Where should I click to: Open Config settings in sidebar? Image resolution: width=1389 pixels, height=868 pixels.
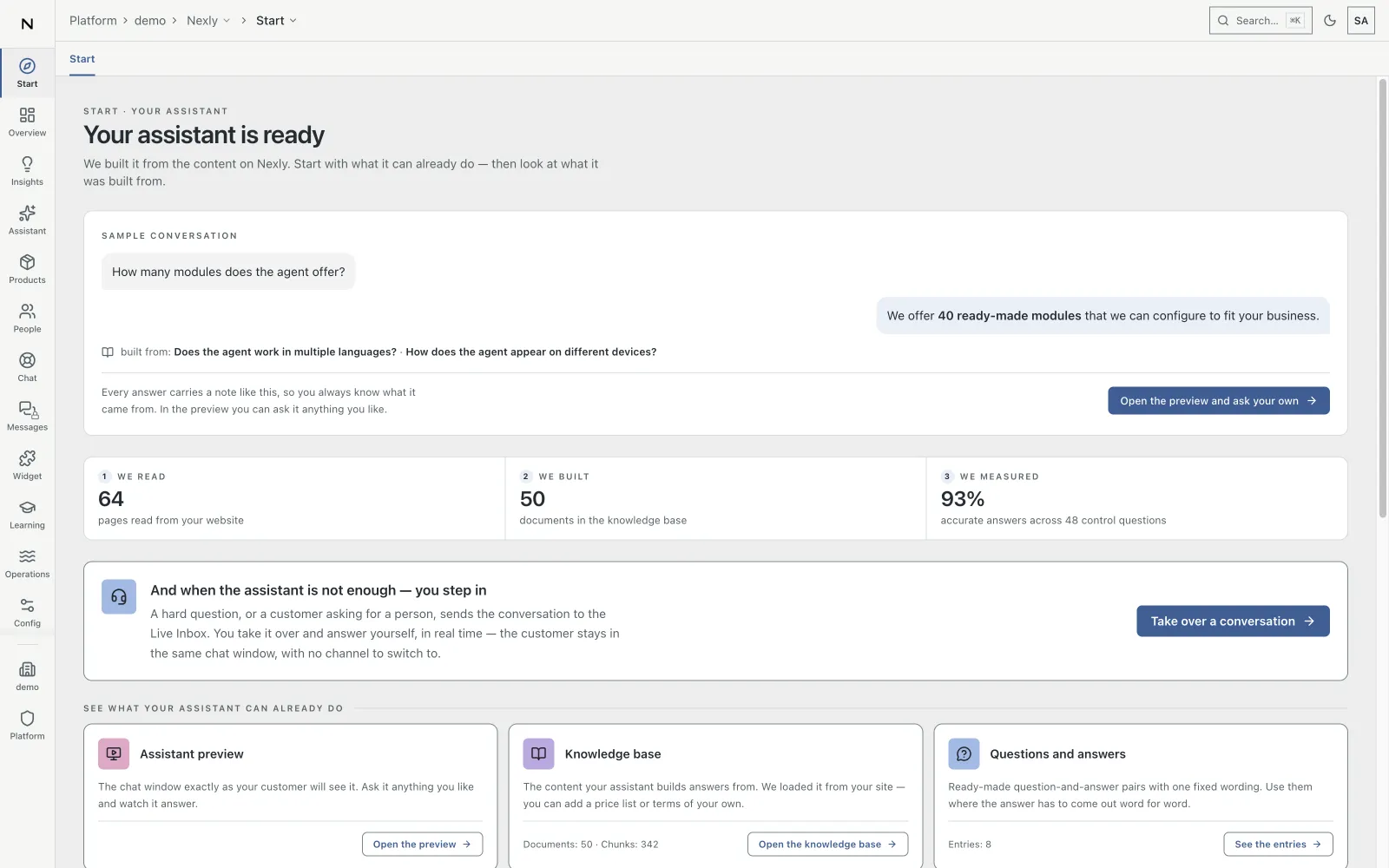pyautogui.click(x=27, y=613)
